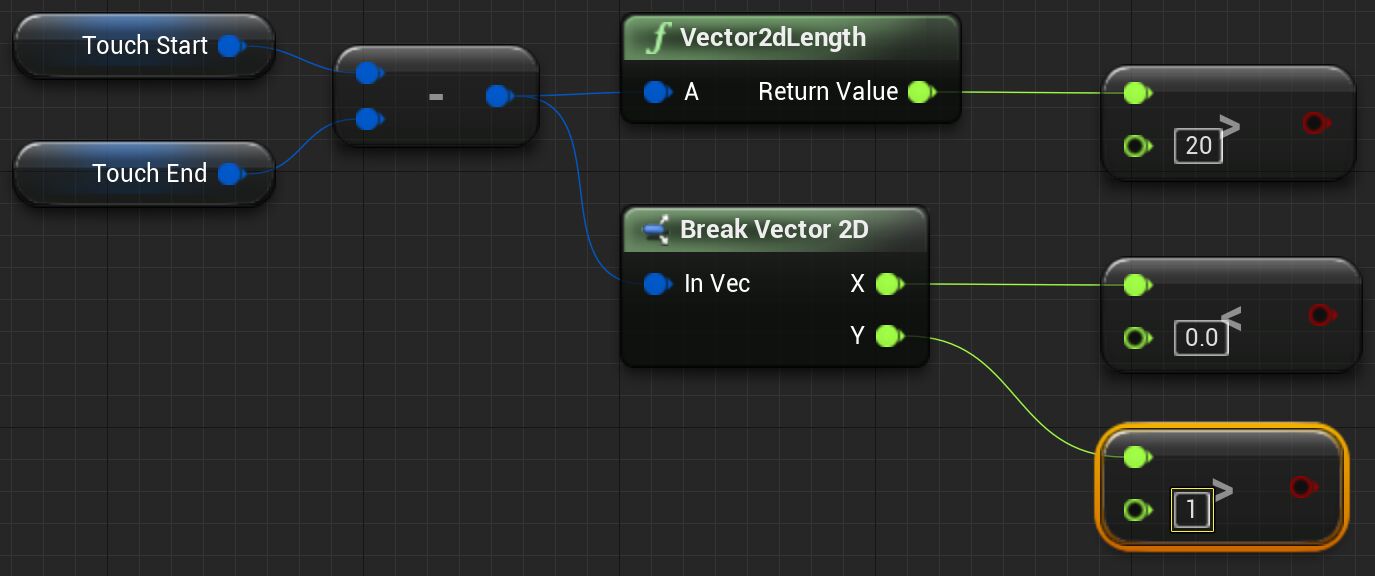Click the subtract node's output pin

[x=497, y=96]
